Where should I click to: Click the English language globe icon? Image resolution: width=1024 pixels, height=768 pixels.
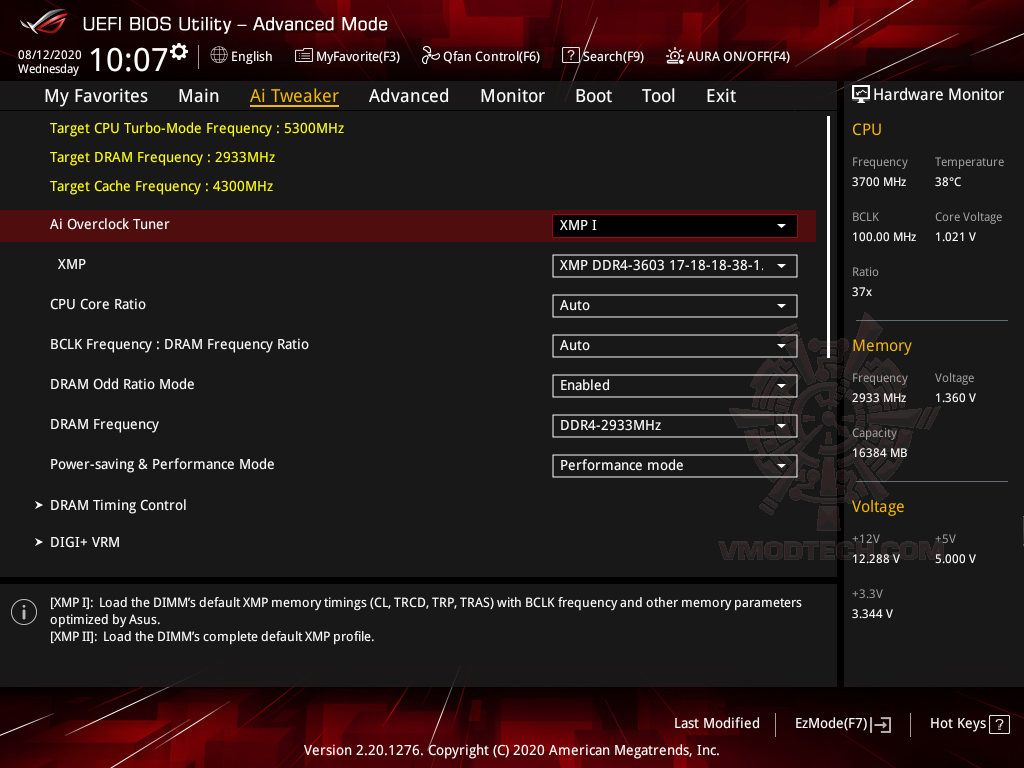[x=219, y=56]
